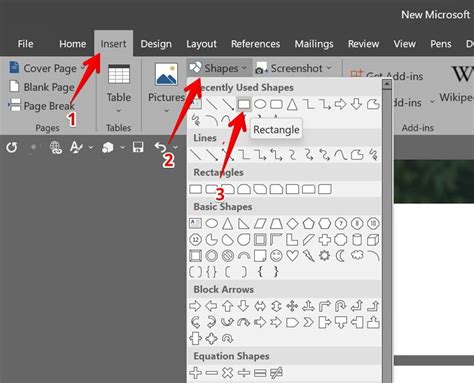This screenshot has height=383, width=474.
Task: Expand the Cover Page dropdown arrow
Action: coord(82,68)
